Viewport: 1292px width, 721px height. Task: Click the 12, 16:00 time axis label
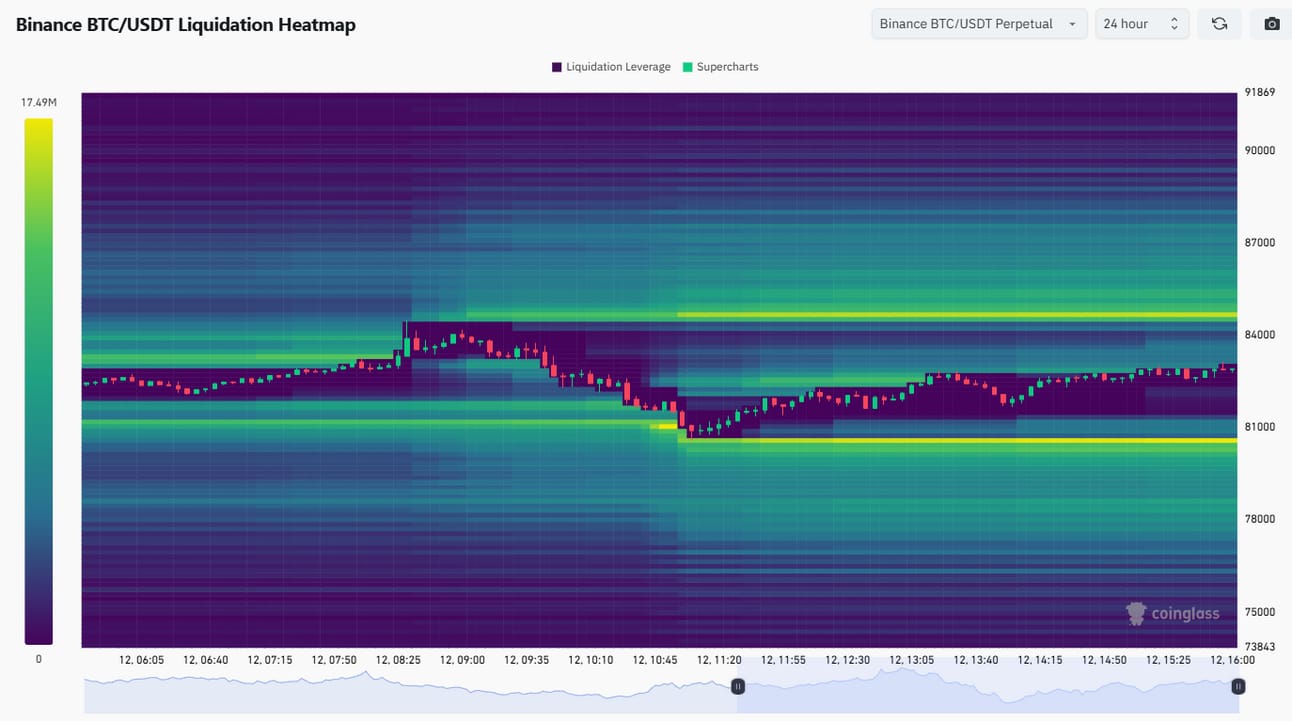point(1232,660)
